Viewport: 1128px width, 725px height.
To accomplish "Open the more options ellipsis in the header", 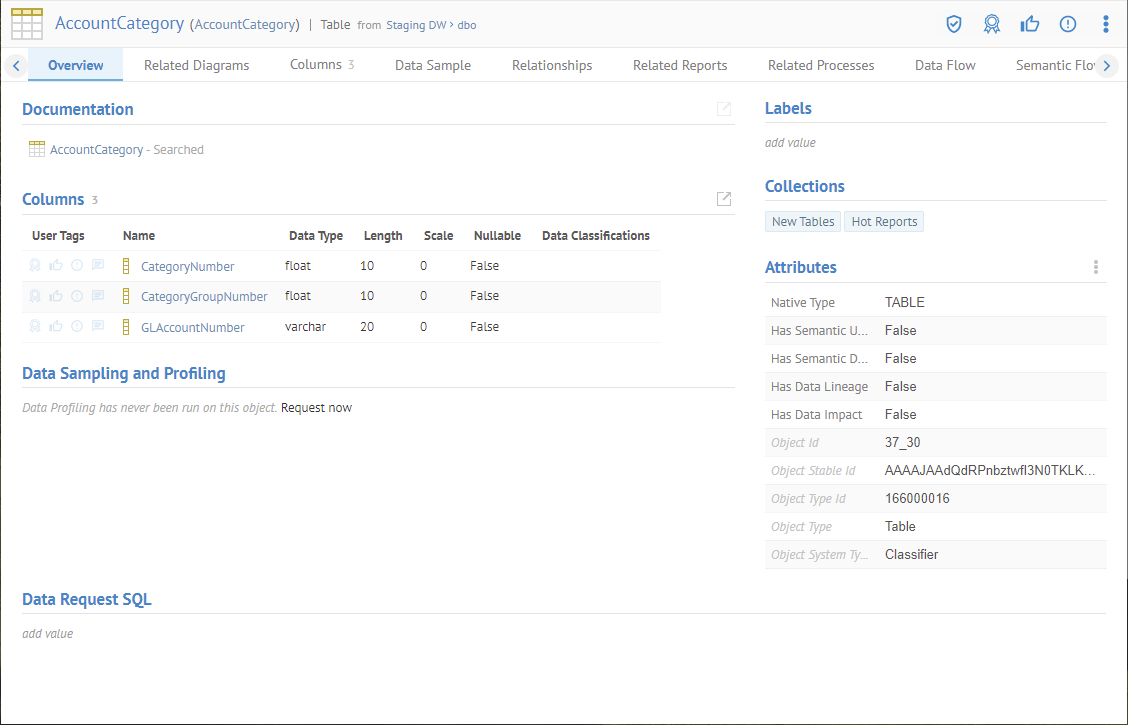I will pos(1105,23).
